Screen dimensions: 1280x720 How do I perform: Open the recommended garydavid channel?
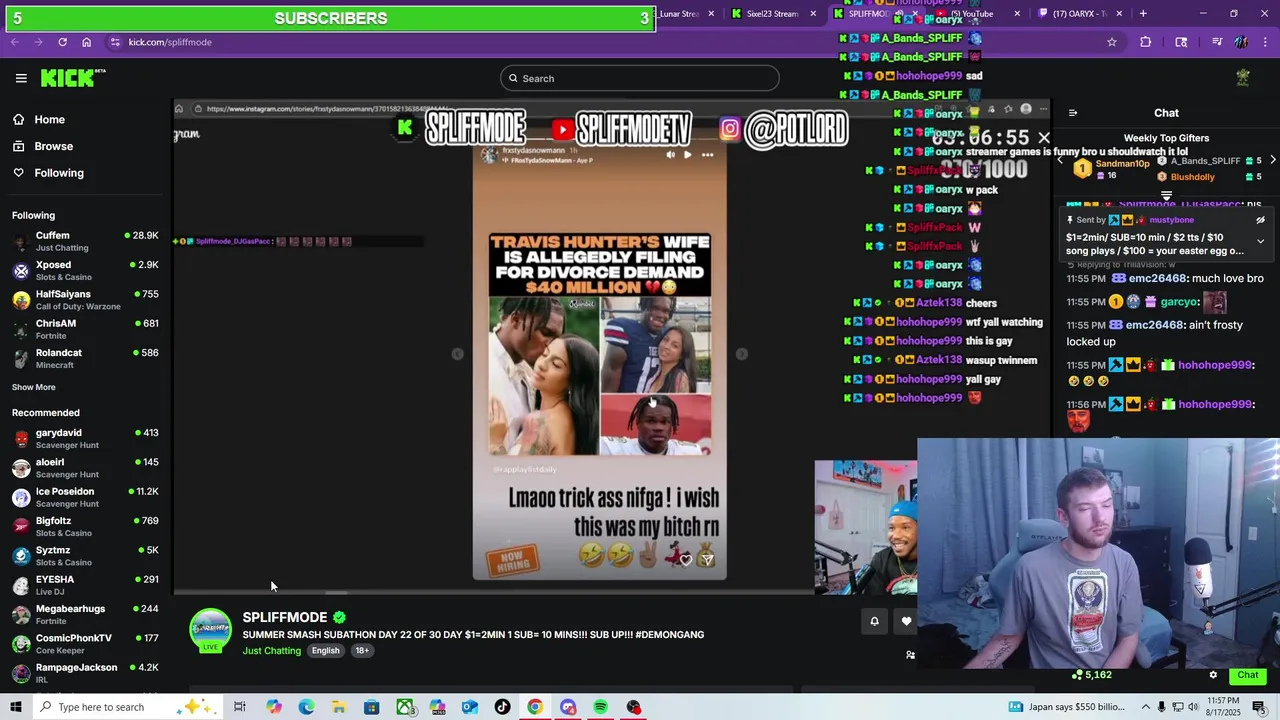85,438
